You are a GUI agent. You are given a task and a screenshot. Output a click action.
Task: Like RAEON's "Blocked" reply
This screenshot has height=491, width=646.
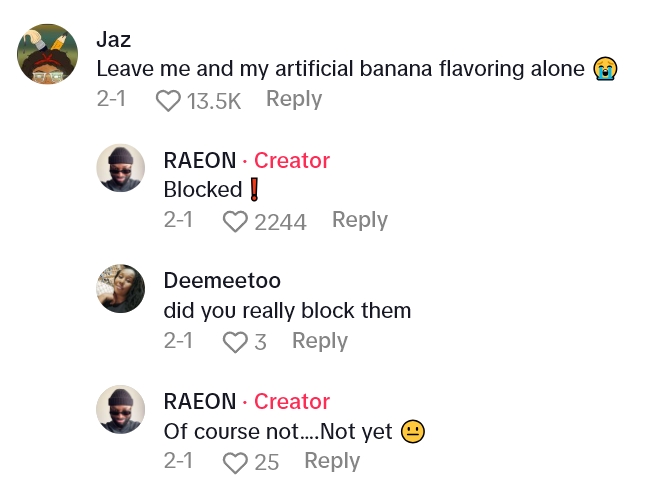pyautogui.click(x=236, y=221)
